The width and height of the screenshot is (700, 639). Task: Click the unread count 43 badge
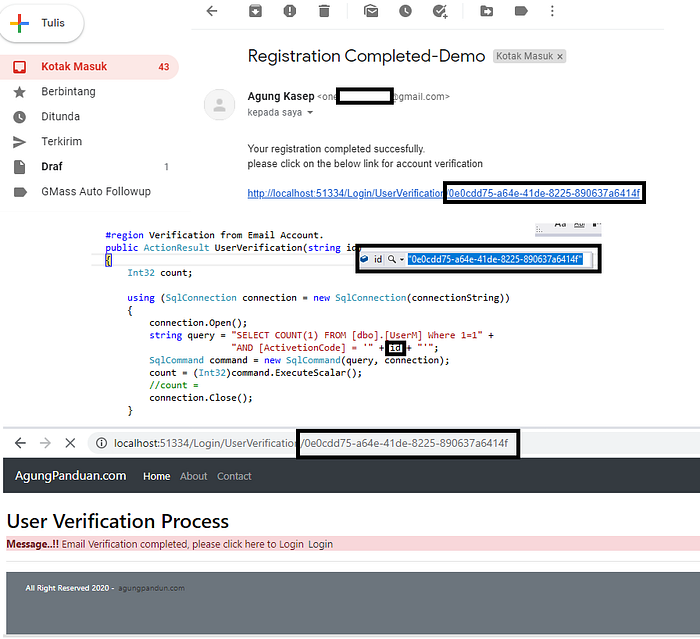click(x=164, y=67)
